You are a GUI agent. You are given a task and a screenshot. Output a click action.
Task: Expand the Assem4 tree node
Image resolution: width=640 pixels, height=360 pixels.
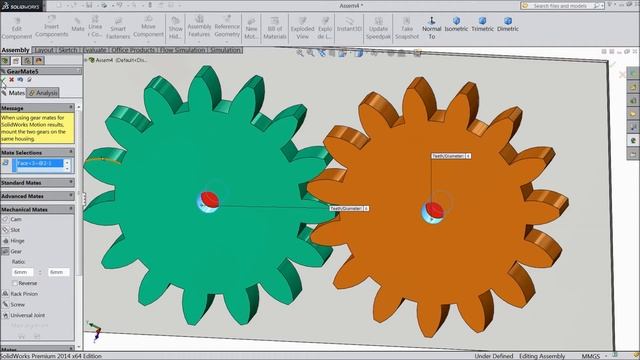tap(86, 60)
